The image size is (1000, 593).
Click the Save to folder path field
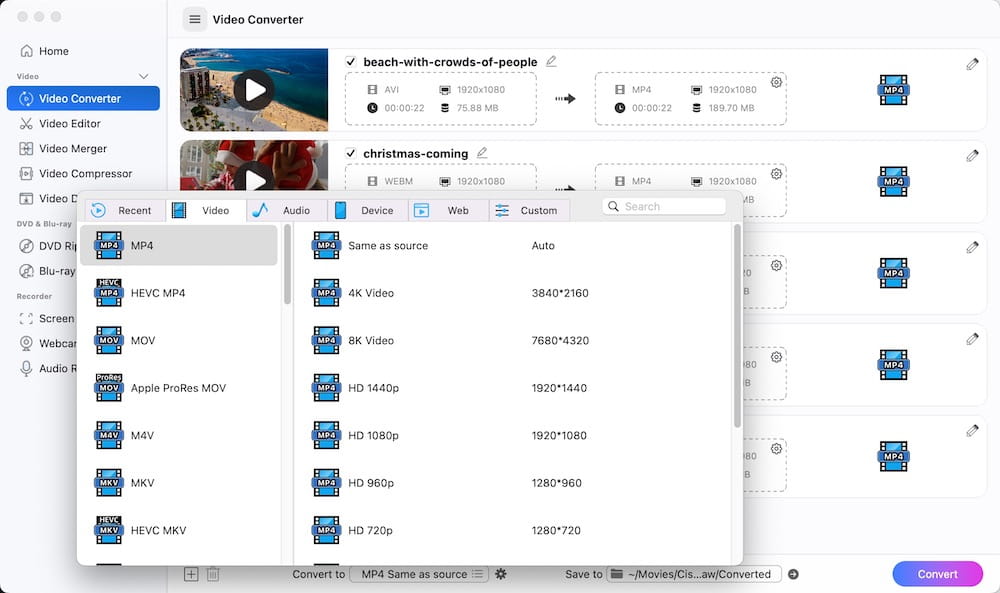pos(694,575)
